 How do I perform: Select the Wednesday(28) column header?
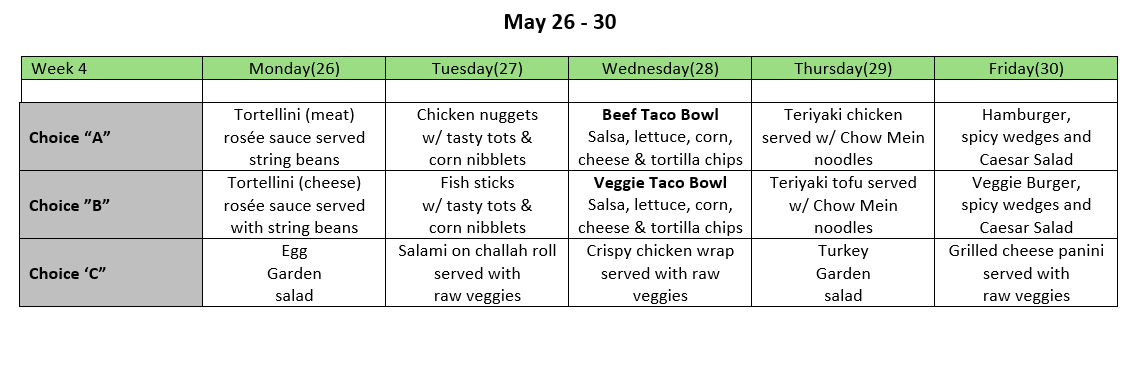[660, 69]
